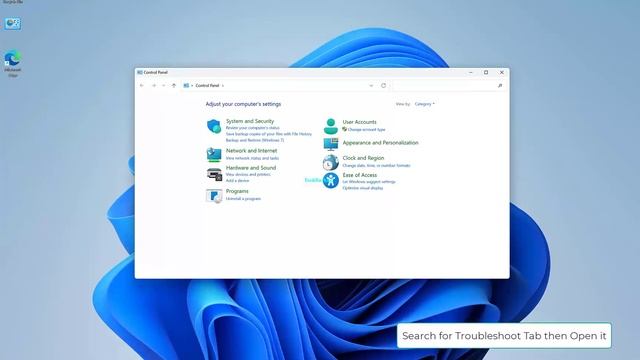The width and height of the screenshot is (640, 360).
Task: Open View devices and printers
Action: pos(248,174)
